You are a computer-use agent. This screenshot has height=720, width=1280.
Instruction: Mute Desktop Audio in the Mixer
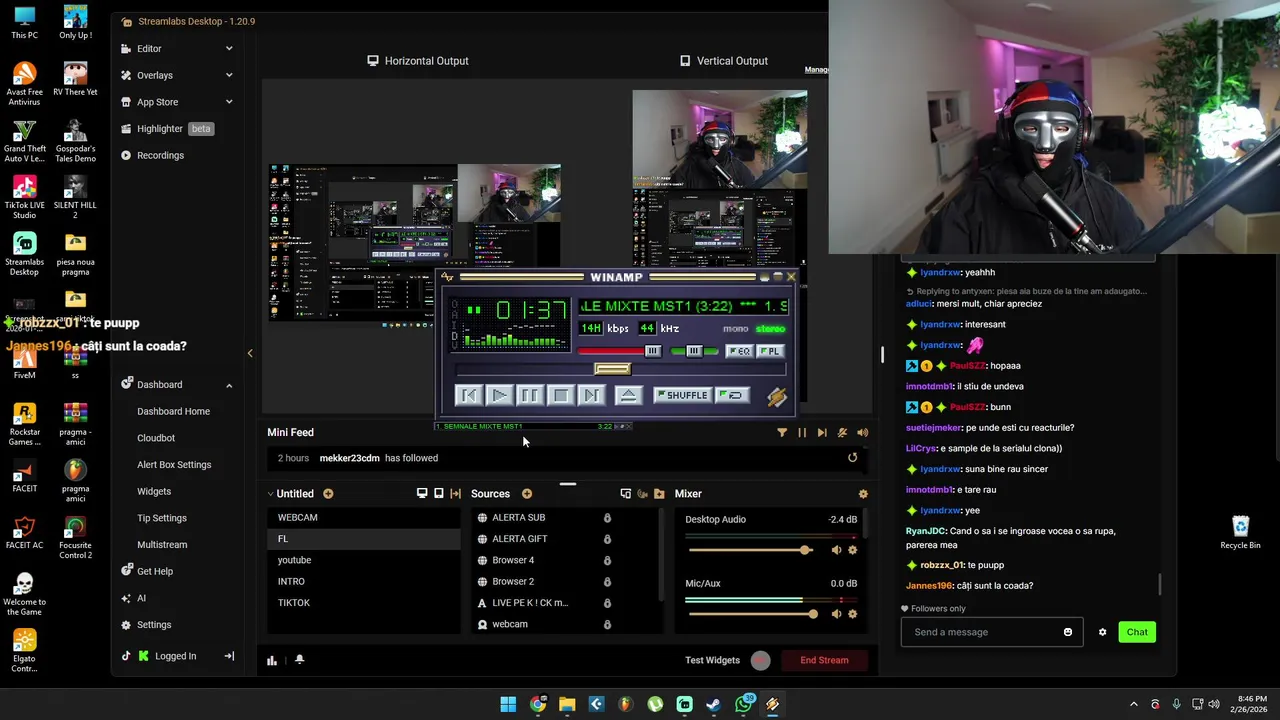836,550
